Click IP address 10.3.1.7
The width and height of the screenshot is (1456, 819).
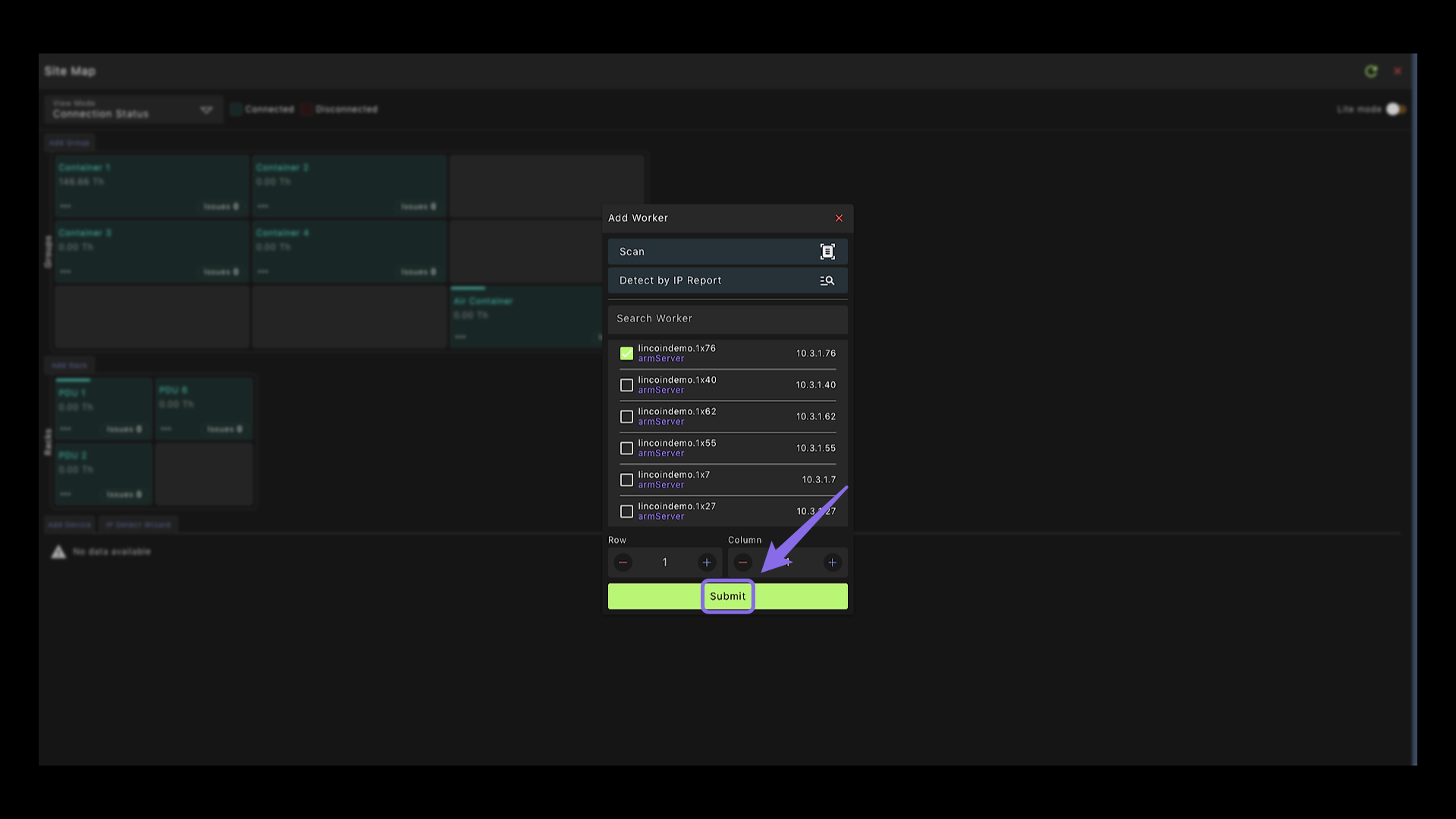(x=819, y=480)
